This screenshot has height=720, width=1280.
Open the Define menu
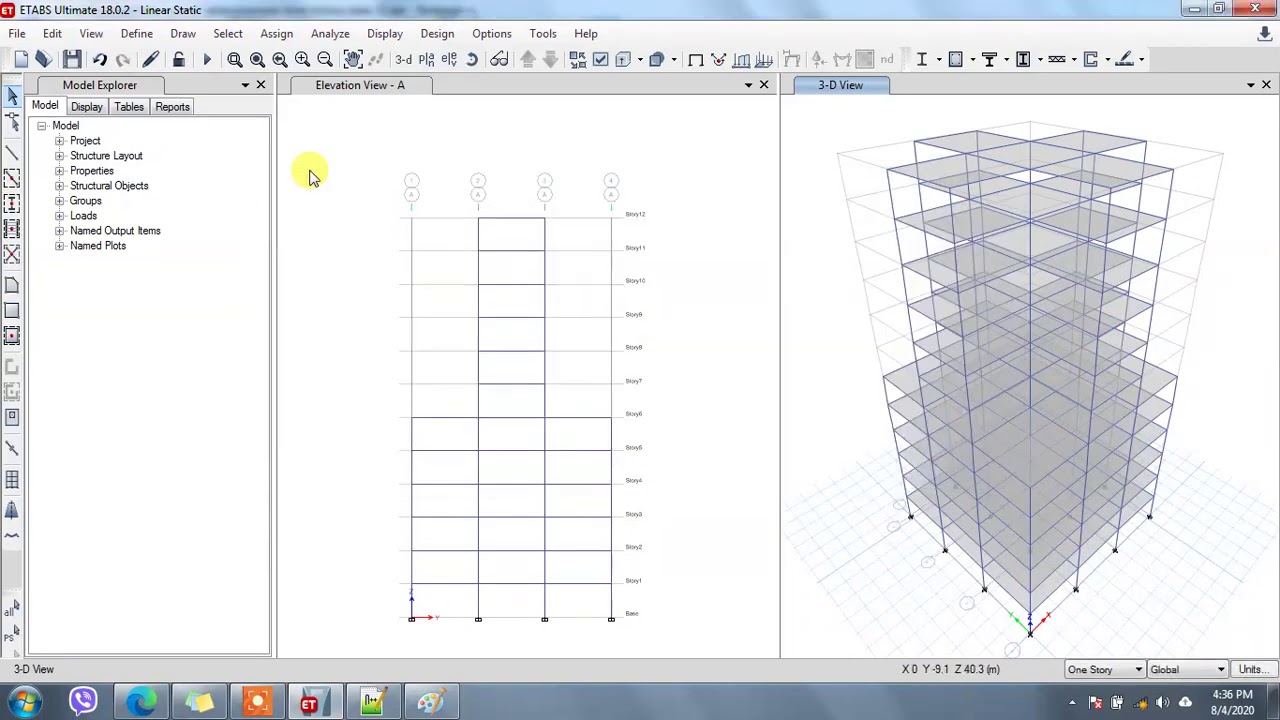coord(137,33)
